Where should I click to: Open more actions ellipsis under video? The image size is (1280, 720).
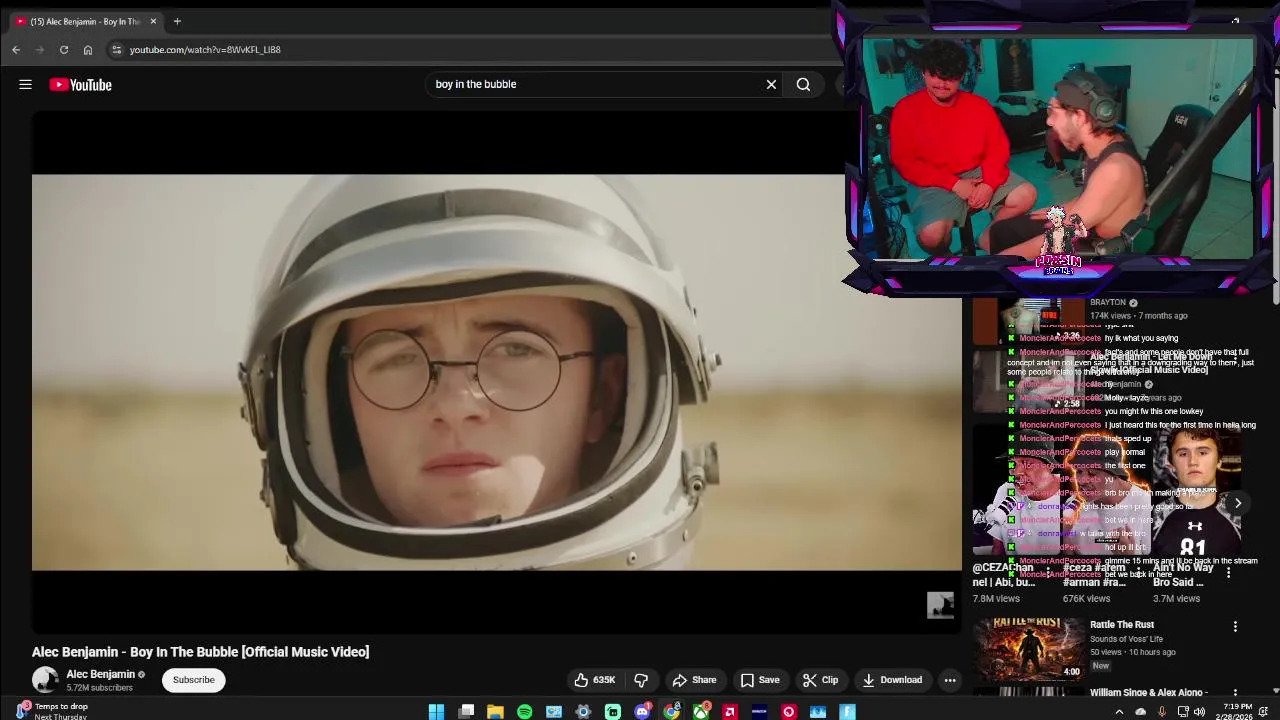(x=950, y=680)
